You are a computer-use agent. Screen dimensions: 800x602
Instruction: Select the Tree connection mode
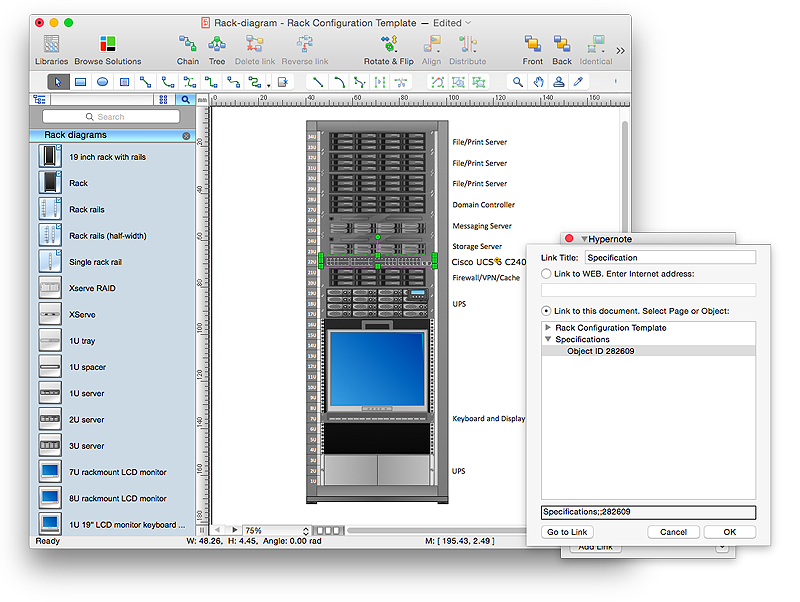point(217,47)
